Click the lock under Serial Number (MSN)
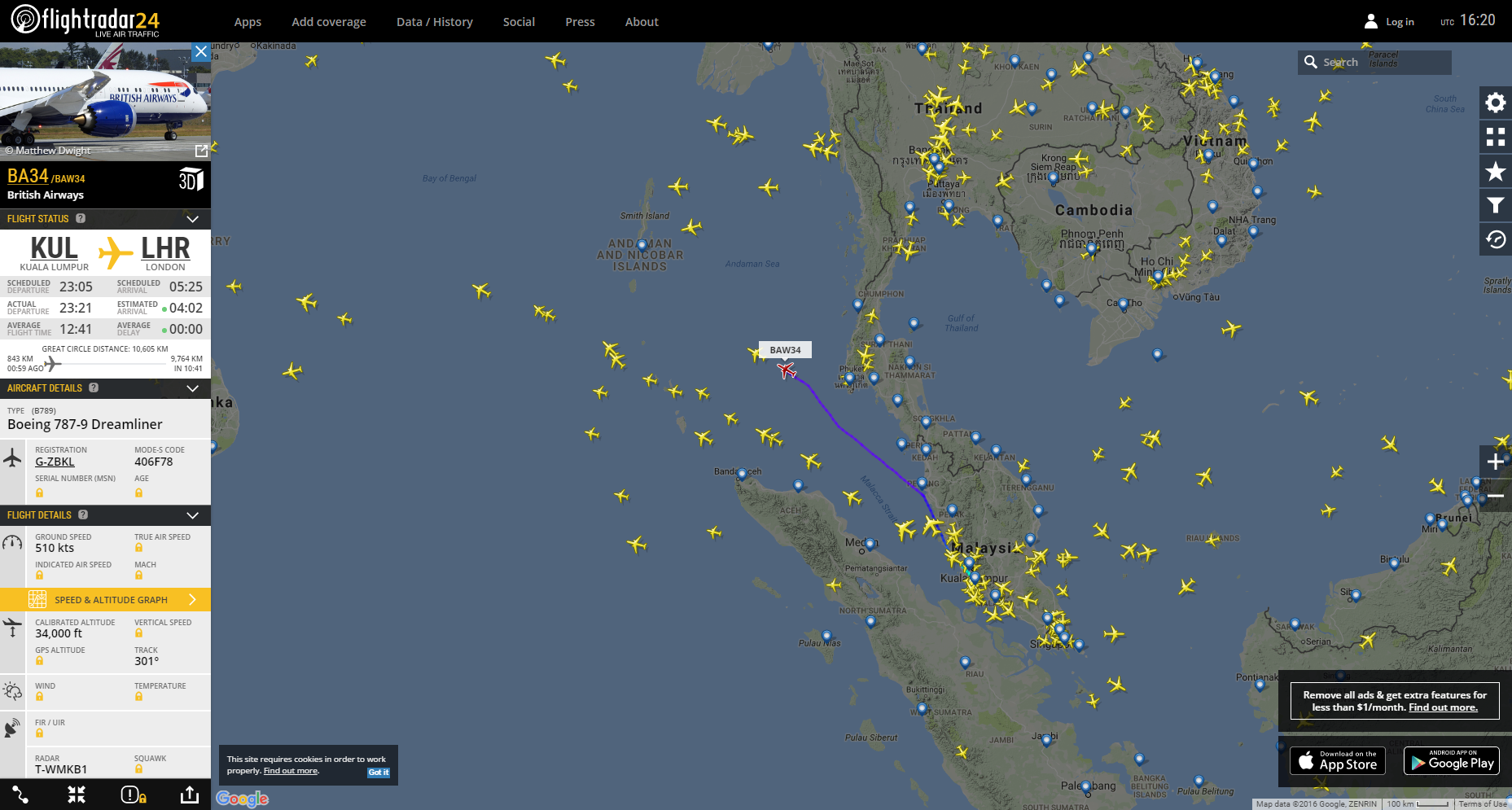Image resolution: width=1512 pixels, height=810 pixels. click(x=39, y=493)
